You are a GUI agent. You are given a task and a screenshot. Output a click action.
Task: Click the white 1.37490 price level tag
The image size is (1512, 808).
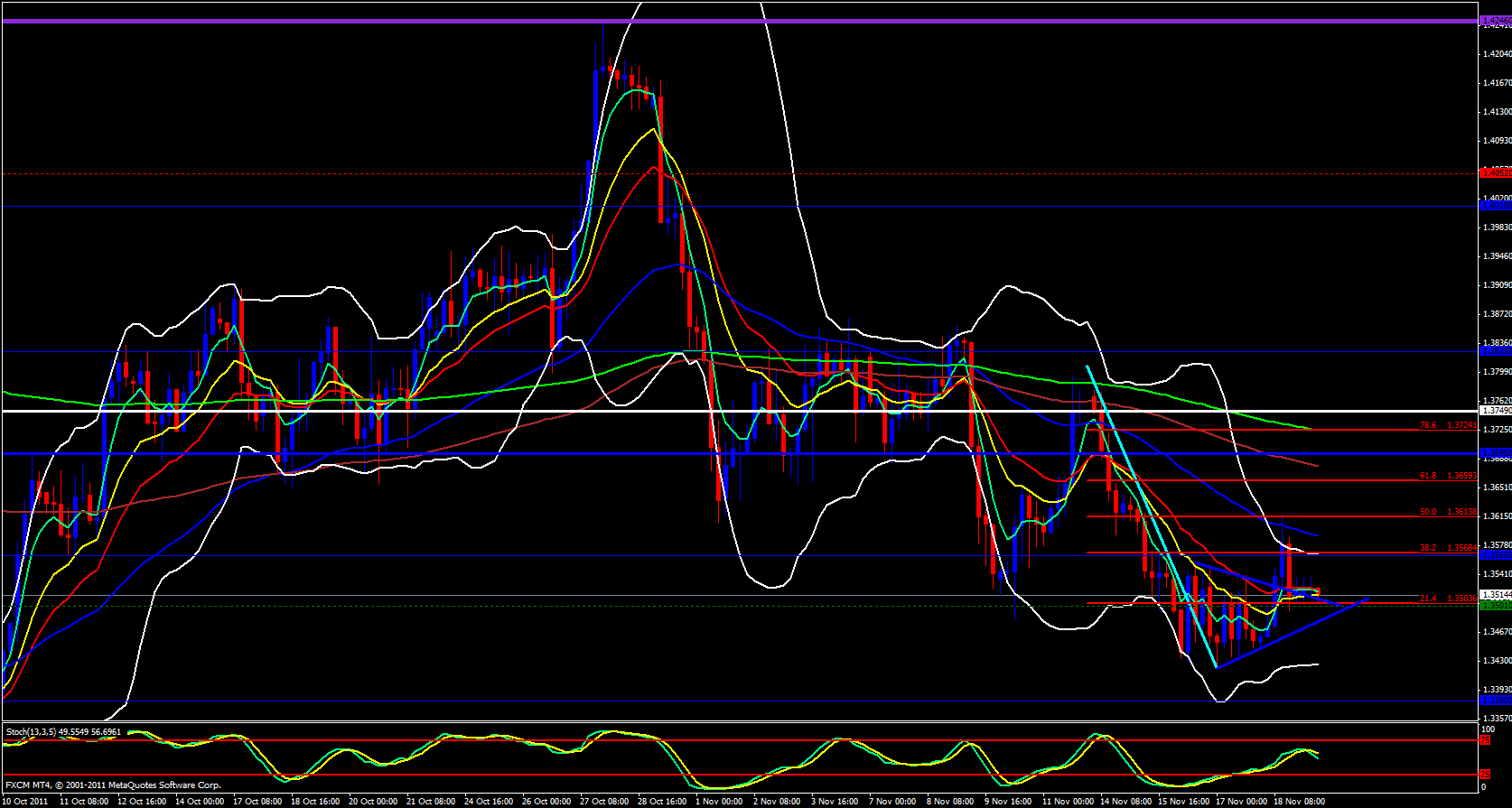(x=1496, y=411)
